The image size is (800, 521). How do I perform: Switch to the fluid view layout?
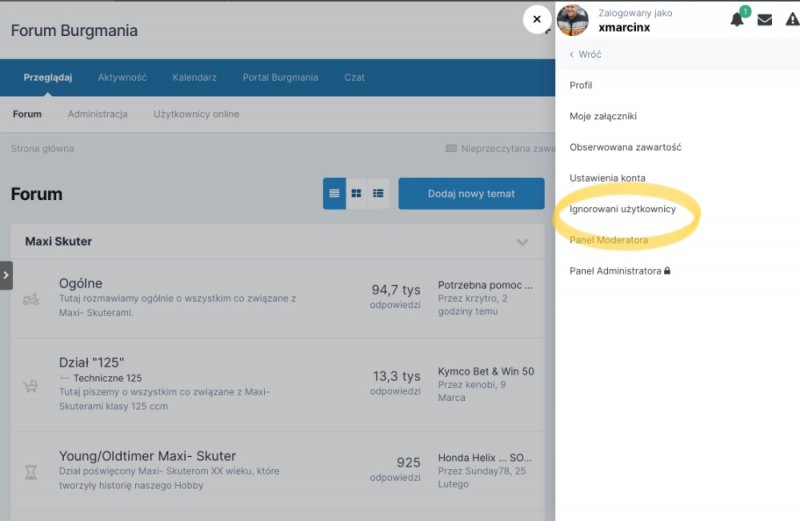379,194
